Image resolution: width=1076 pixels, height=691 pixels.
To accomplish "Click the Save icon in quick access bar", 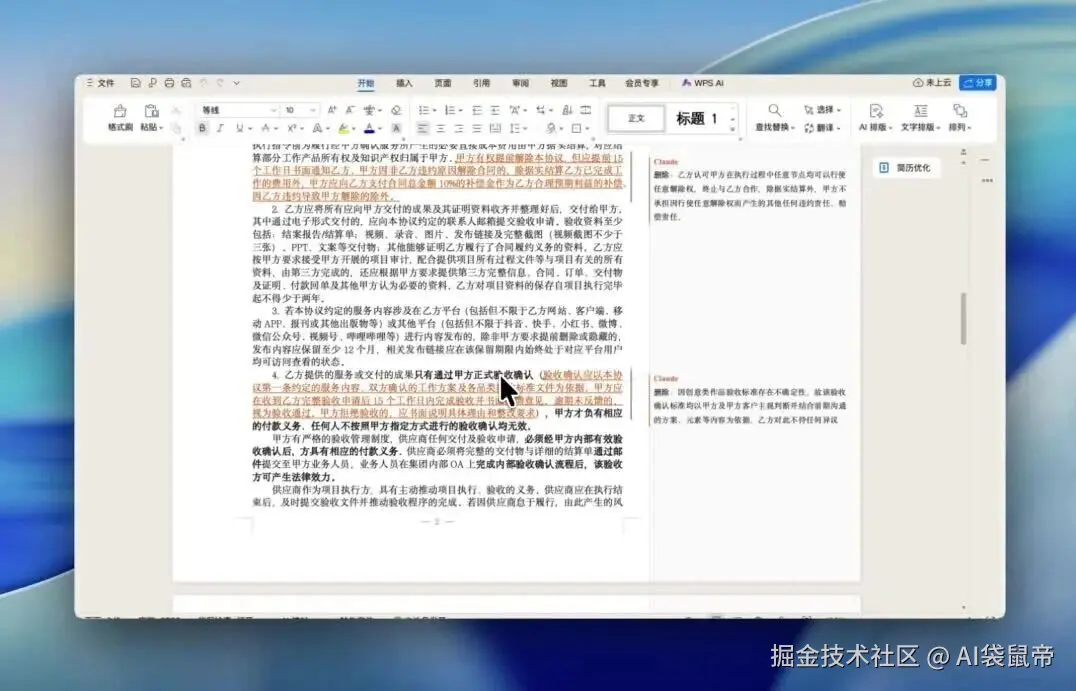I will click(x=135, y=83).
